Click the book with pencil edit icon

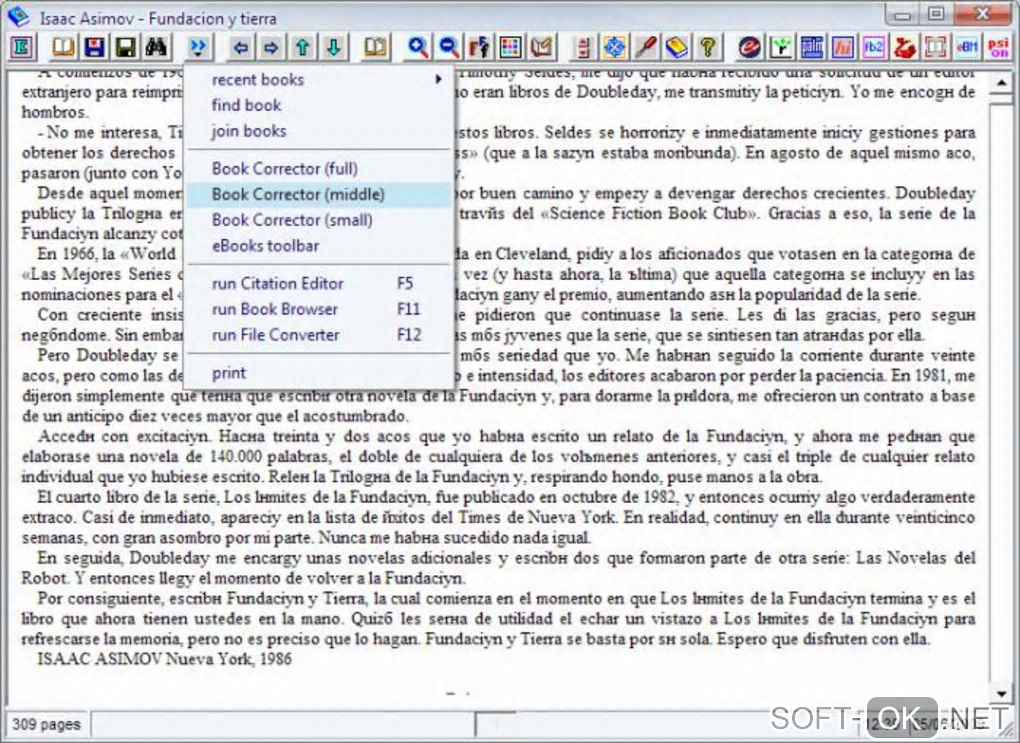coord(542,47)
